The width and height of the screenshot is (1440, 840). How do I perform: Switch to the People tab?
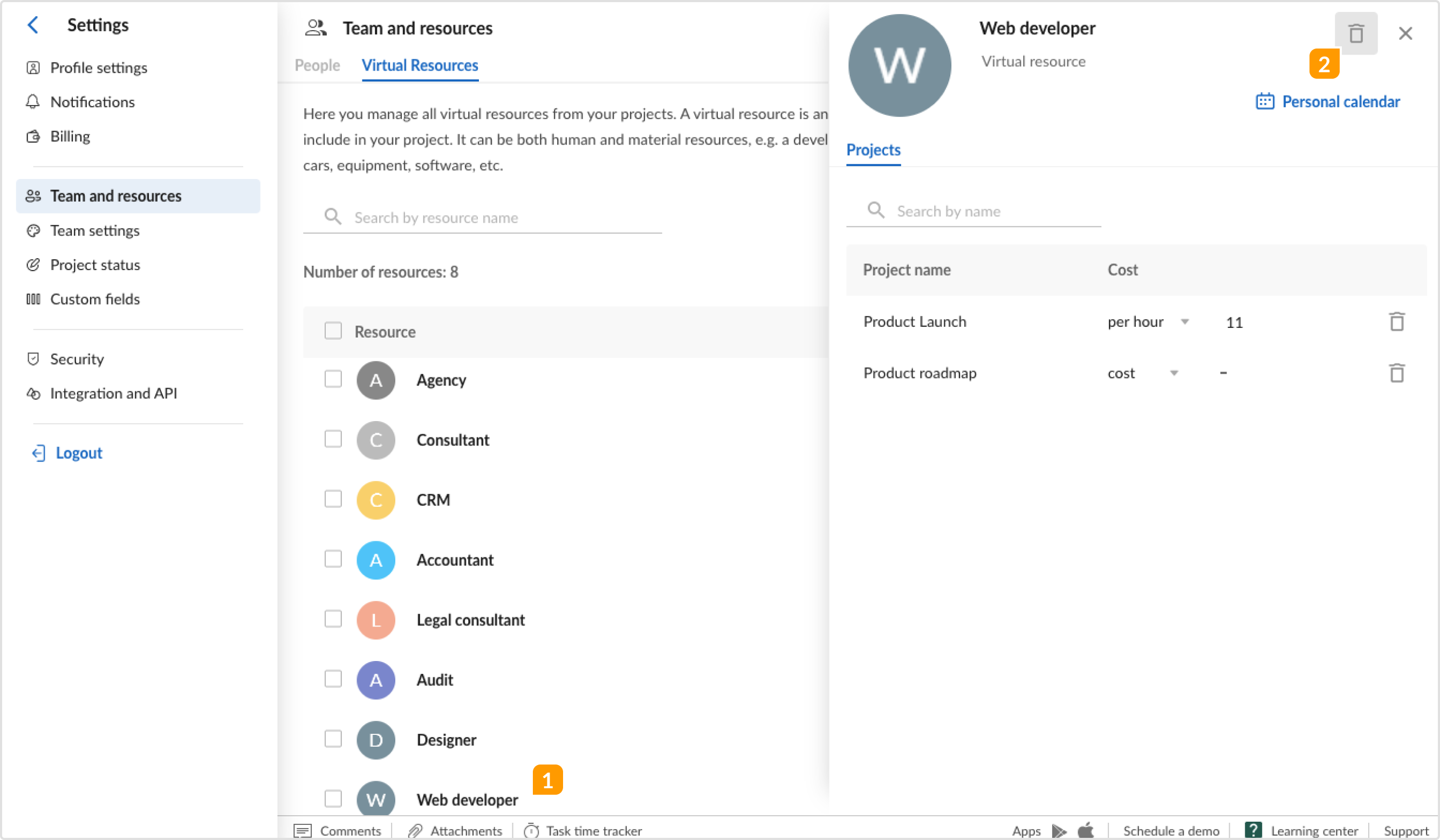tap(317, 65)
